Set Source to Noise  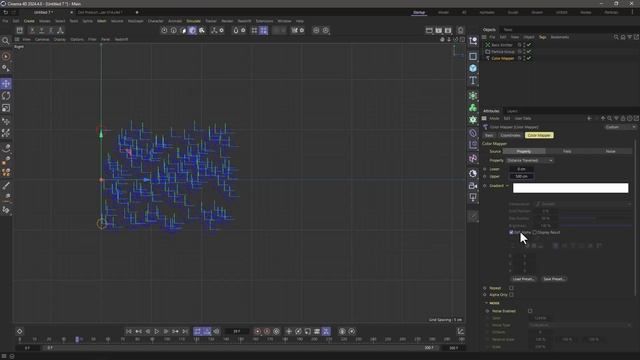[x=611, y=151]
